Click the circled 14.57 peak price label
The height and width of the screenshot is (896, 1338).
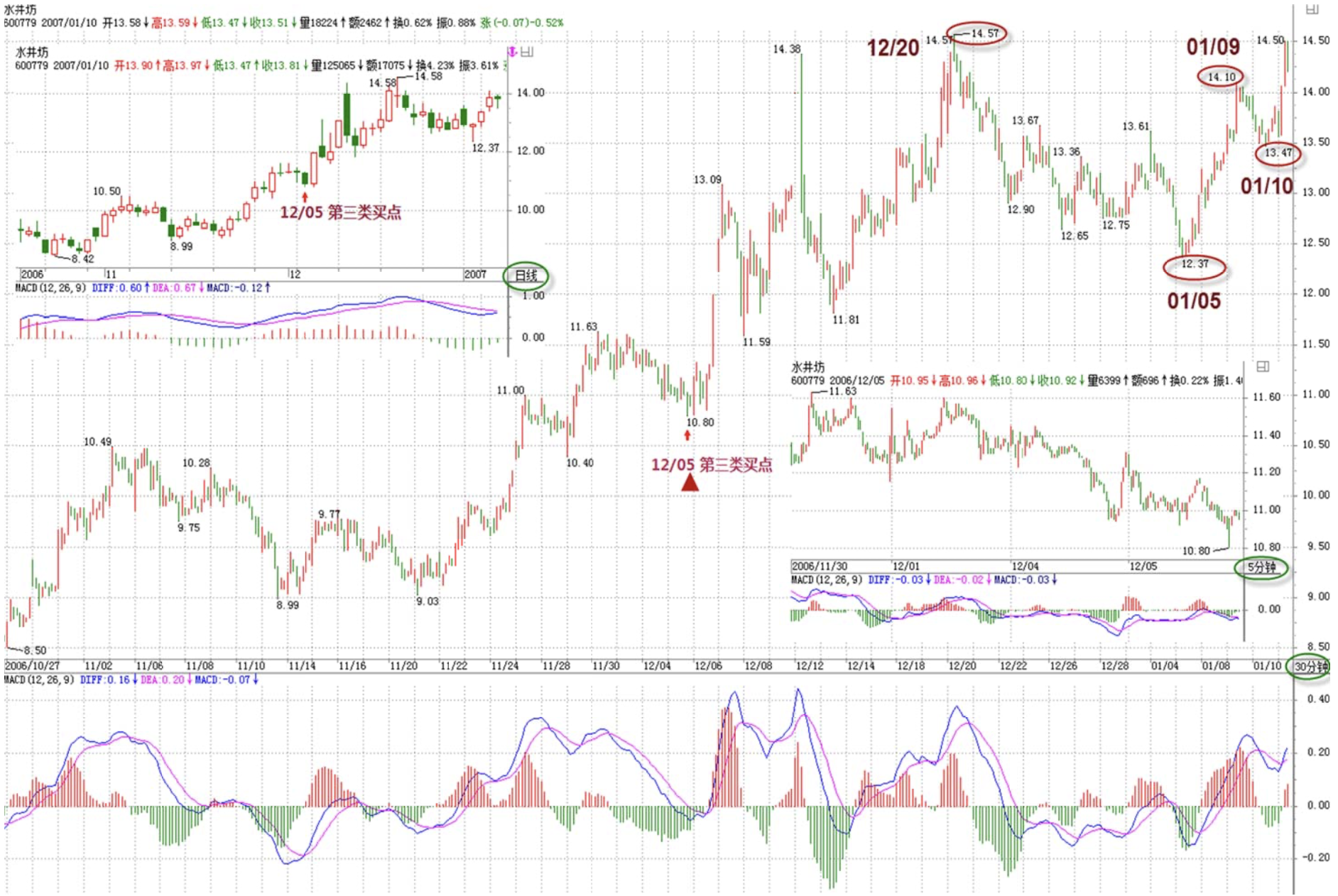pyautogui.click(x=984, y=33)
